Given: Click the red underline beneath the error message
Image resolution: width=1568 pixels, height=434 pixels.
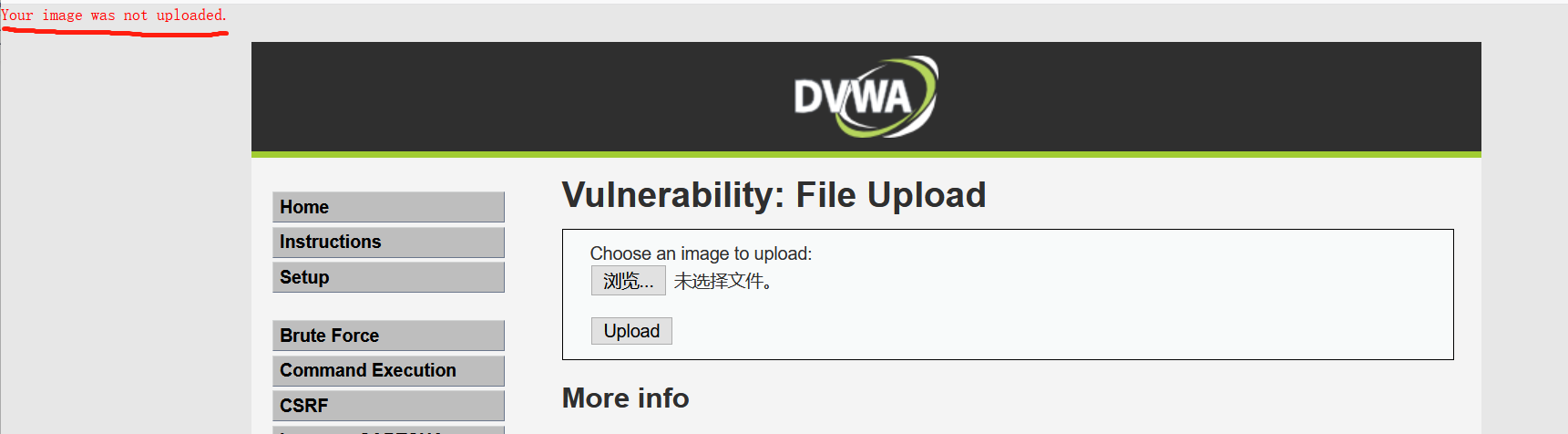Looking at the screenshot, I should click(115, 32).
